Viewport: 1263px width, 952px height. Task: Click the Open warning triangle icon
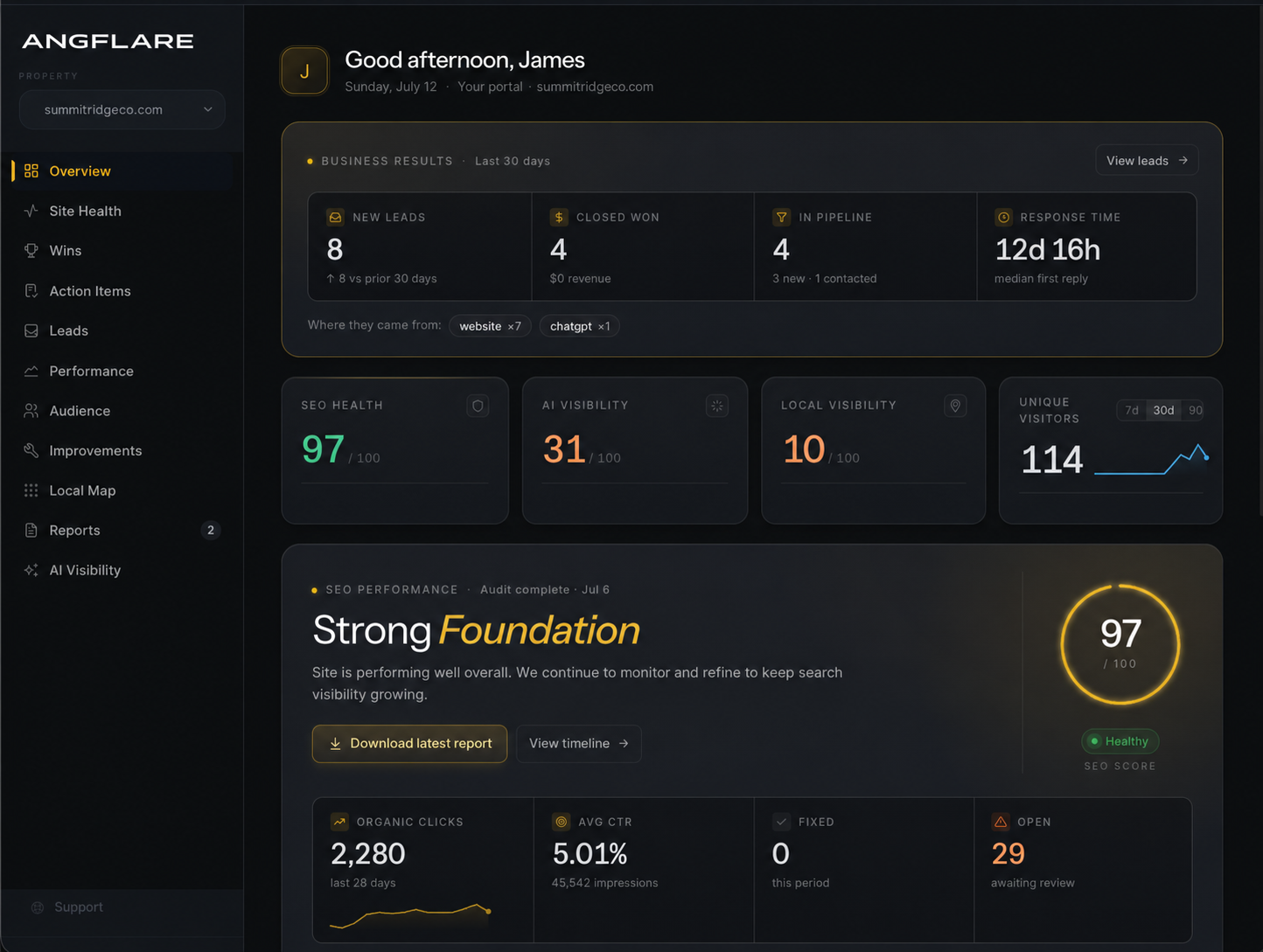pyautogui.click(x=1001, y=822)
